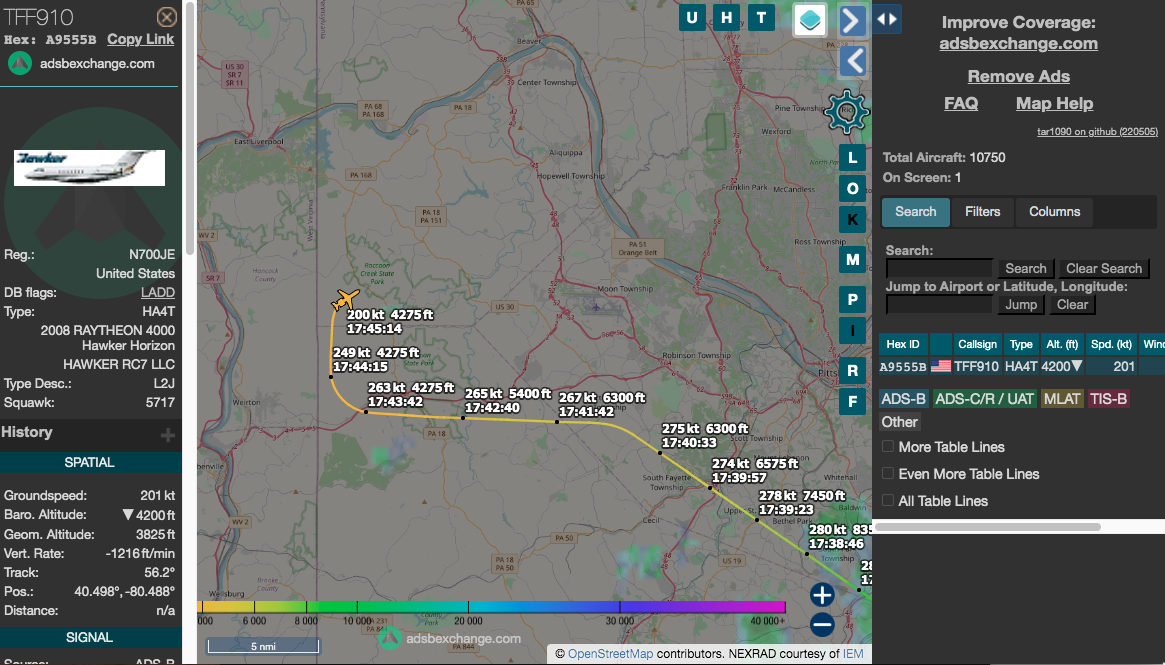The height and width of the screenshot is (665, 1165).
Task: Zoom out on the map
Action: pos(822,625)
